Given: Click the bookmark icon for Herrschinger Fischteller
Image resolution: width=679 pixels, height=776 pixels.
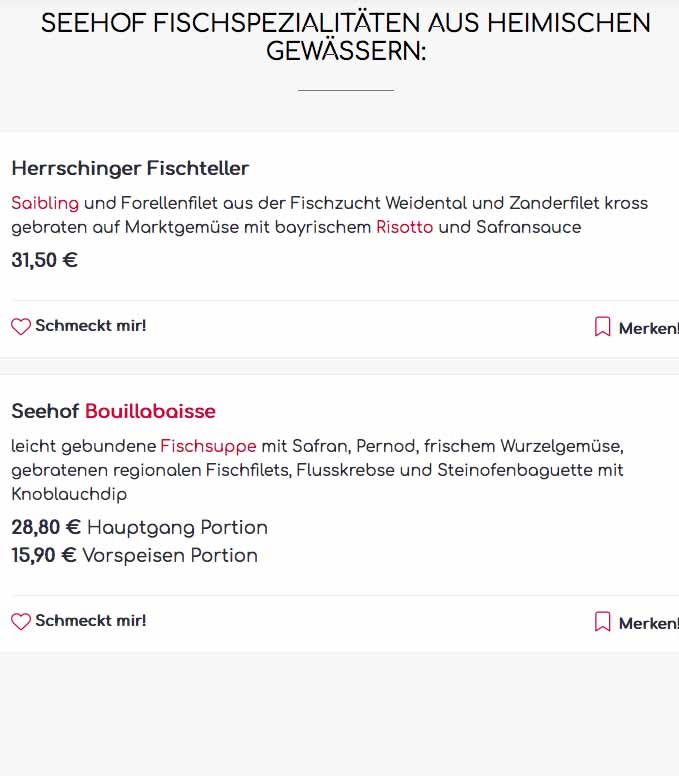Looking at the screenshot, I should tap(602, 327).
